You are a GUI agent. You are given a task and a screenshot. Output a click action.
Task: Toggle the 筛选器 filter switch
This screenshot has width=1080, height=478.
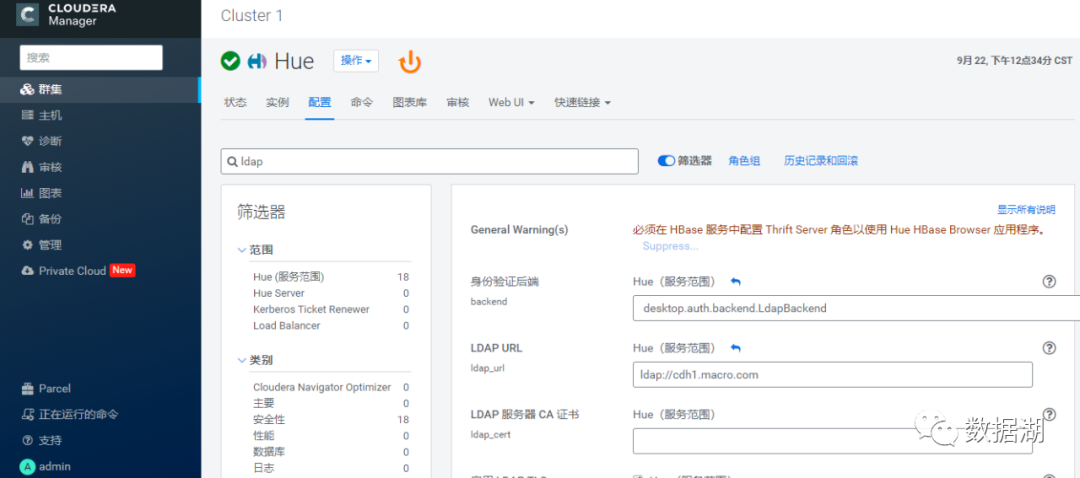(x=666, y=160)
